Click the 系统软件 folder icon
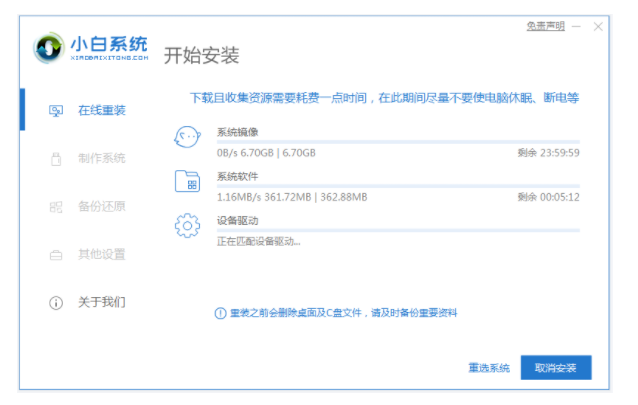 (187, 181)
